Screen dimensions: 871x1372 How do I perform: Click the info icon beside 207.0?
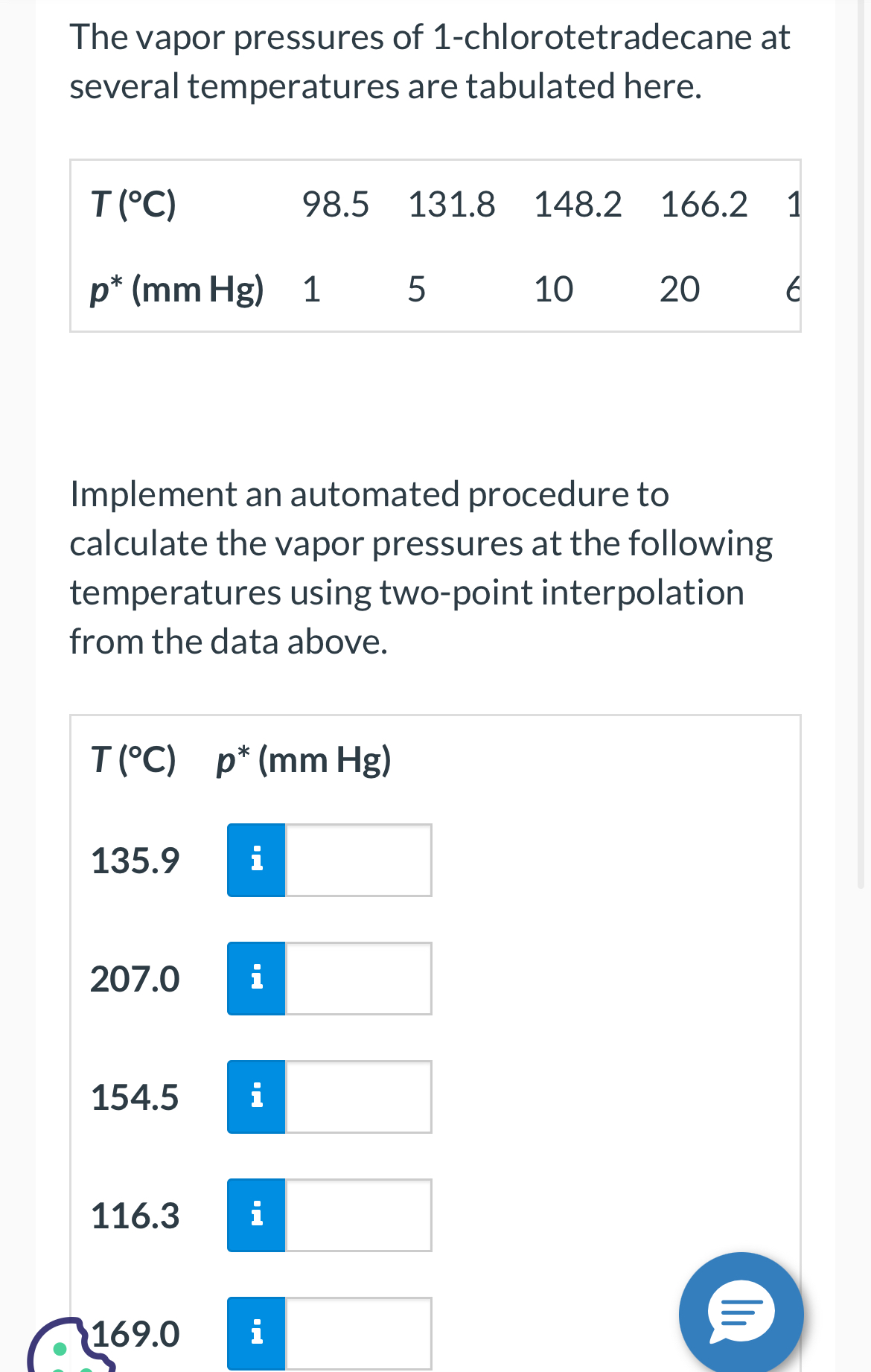pos(256,977)
